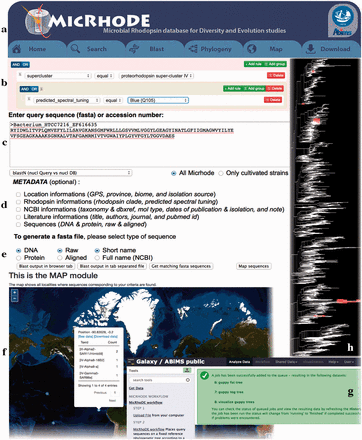Click Next in map popup
Image resolution: width=362 pixels, height=440 pixels.
(x=112, y=400)
